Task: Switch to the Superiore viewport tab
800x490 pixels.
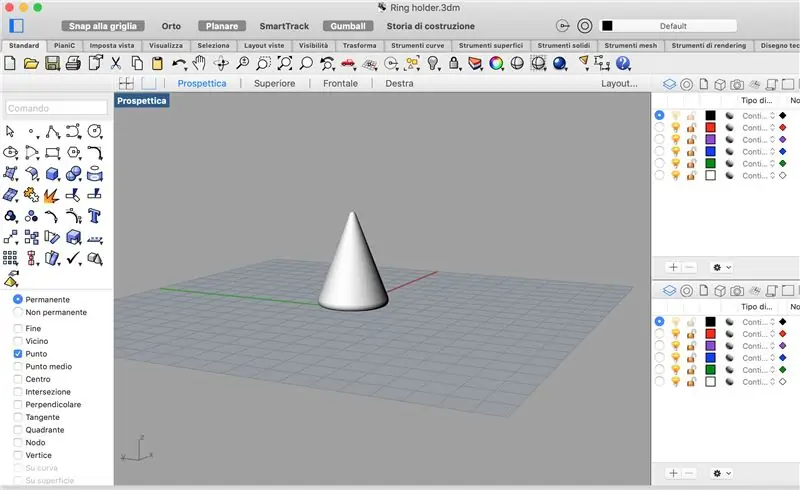Action: (274, 83)
